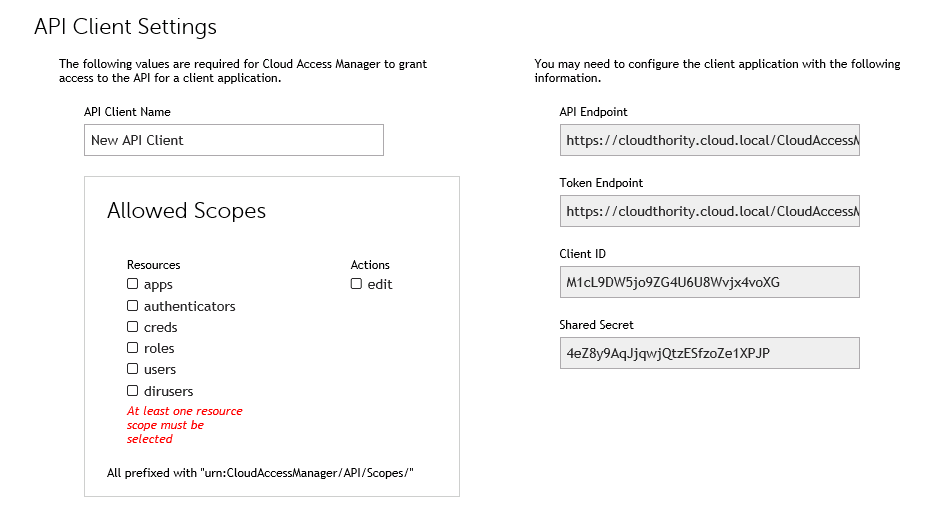Select the roles resource checkbox

click(x=132, y=348)
